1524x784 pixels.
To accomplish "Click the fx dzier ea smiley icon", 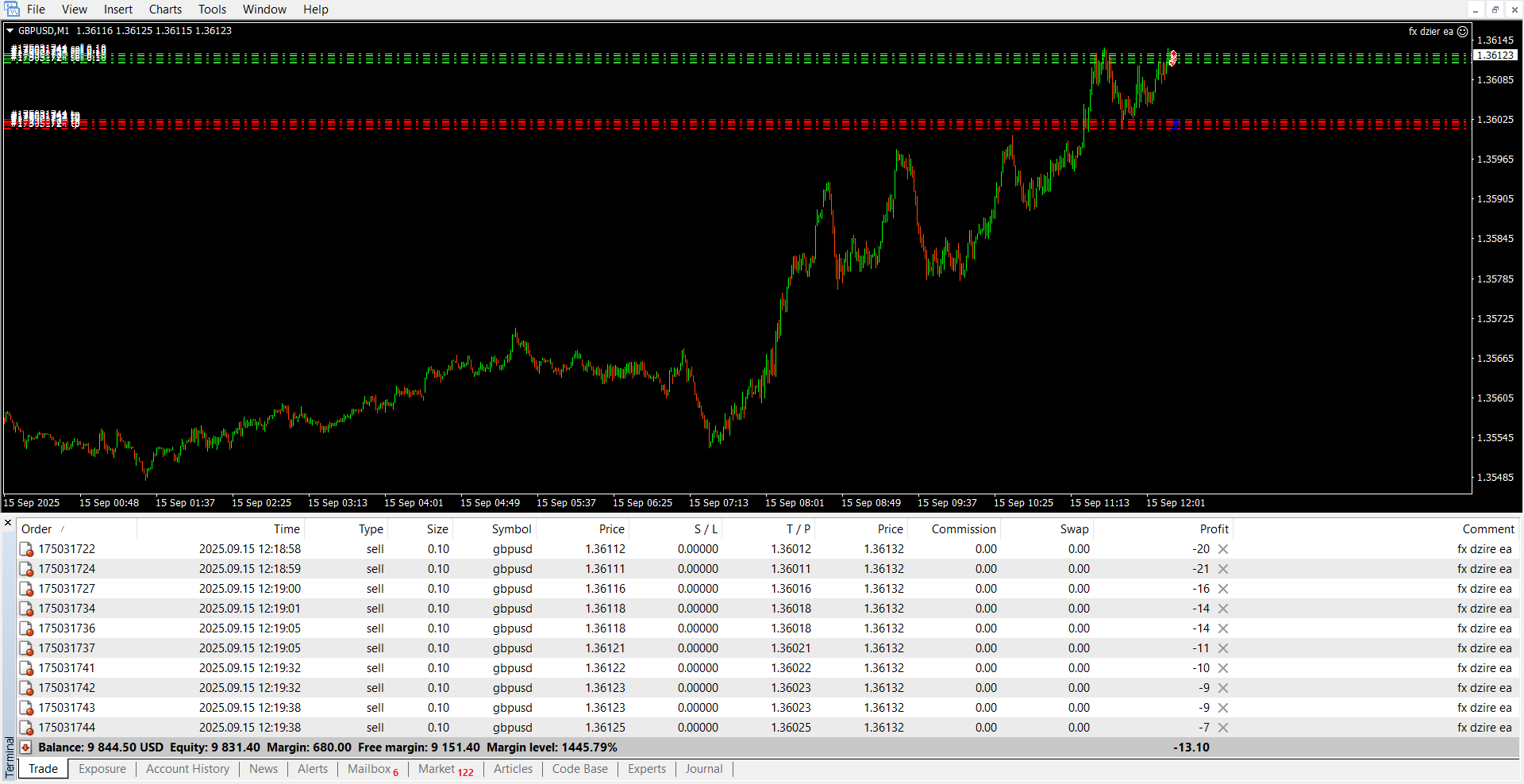I will [x=1462, y=32].
